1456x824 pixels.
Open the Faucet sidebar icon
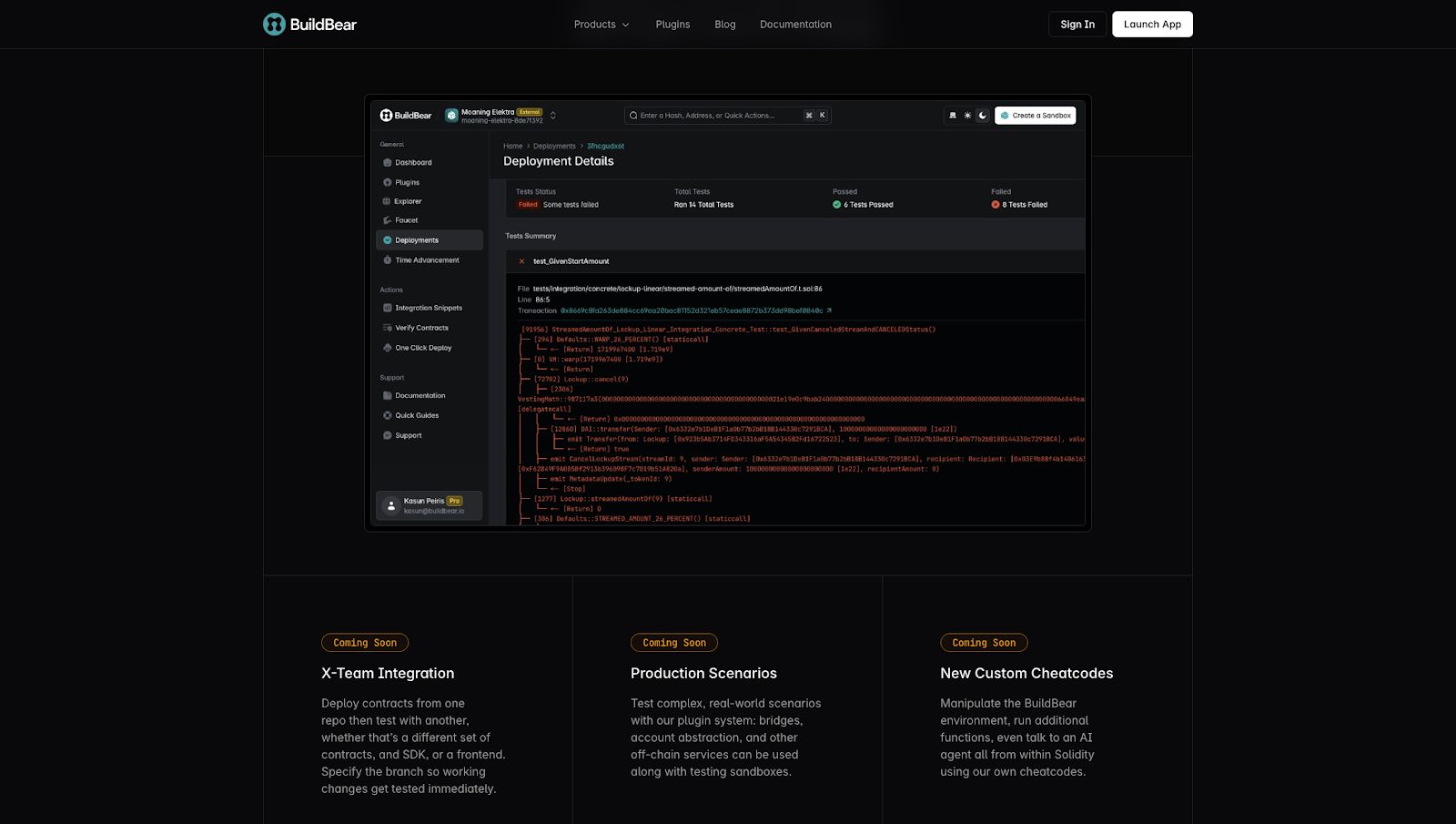(387, 220)
